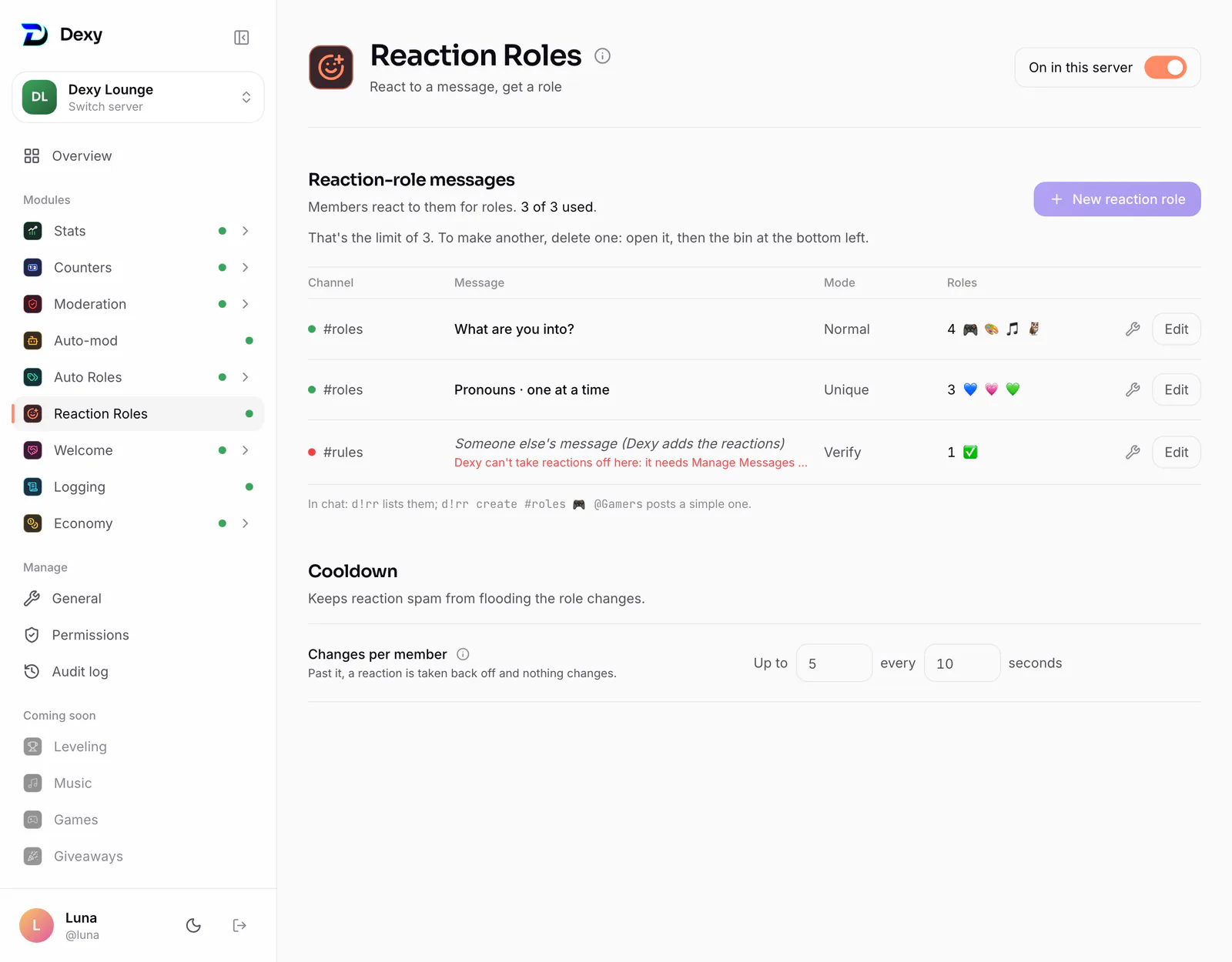The width and height of the screenshot is (1232, 962).
Task: Expand the Welcome module chevron
Action: click(x=246, y=450)
